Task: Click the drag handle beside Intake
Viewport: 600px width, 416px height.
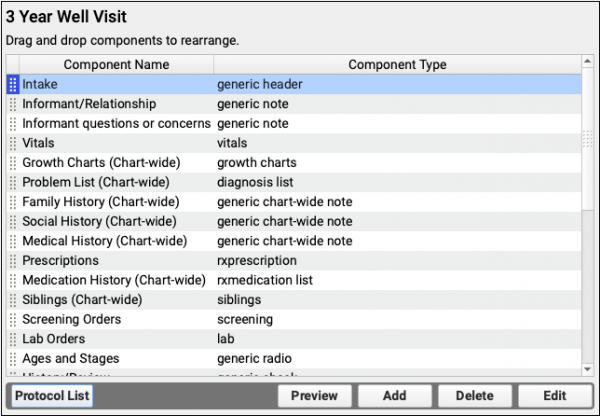Action: pyautogui.click(x=13, y=85)
